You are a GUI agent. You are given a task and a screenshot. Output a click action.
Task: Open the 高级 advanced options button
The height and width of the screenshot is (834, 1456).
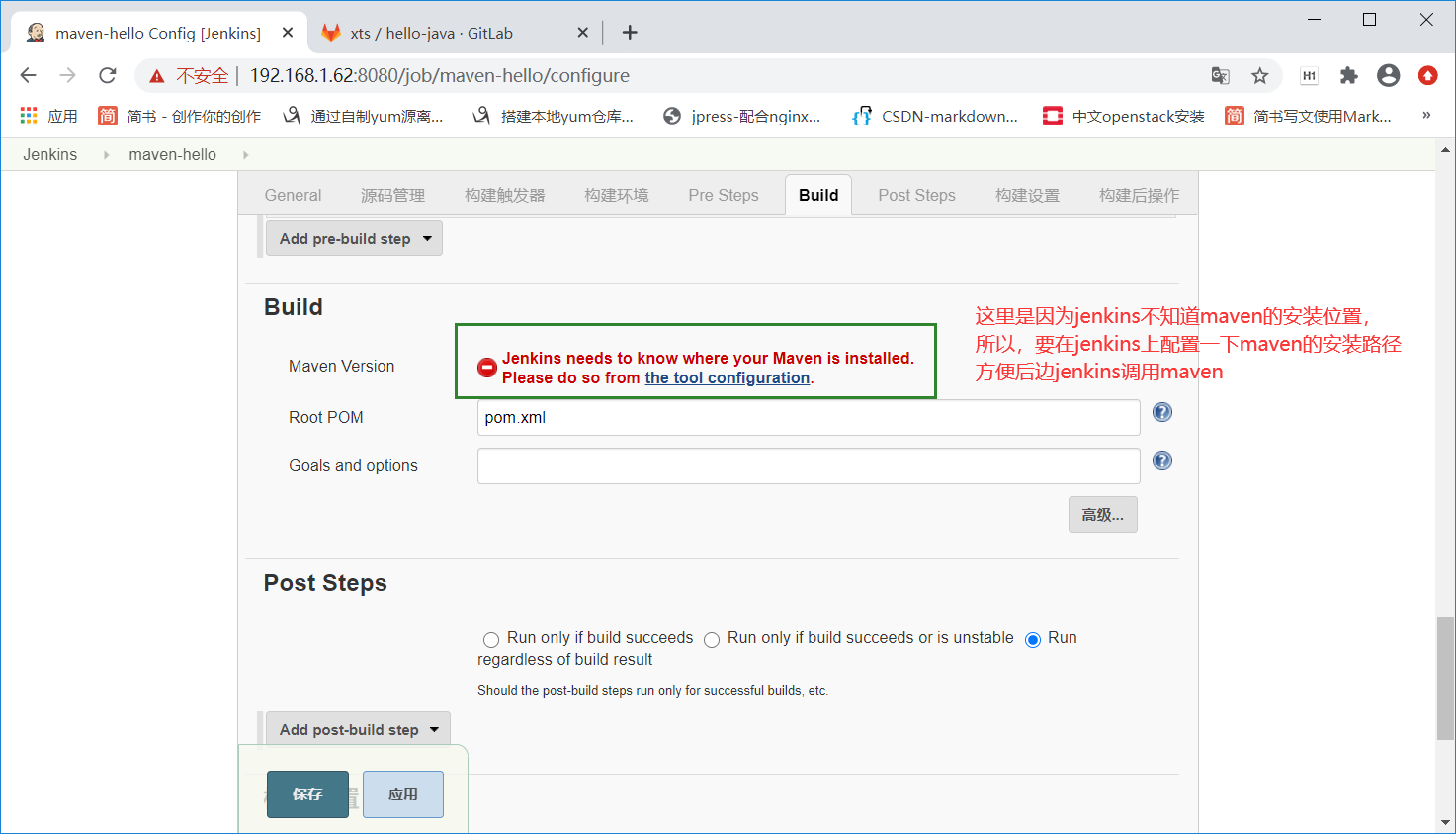coord(1102,514)
